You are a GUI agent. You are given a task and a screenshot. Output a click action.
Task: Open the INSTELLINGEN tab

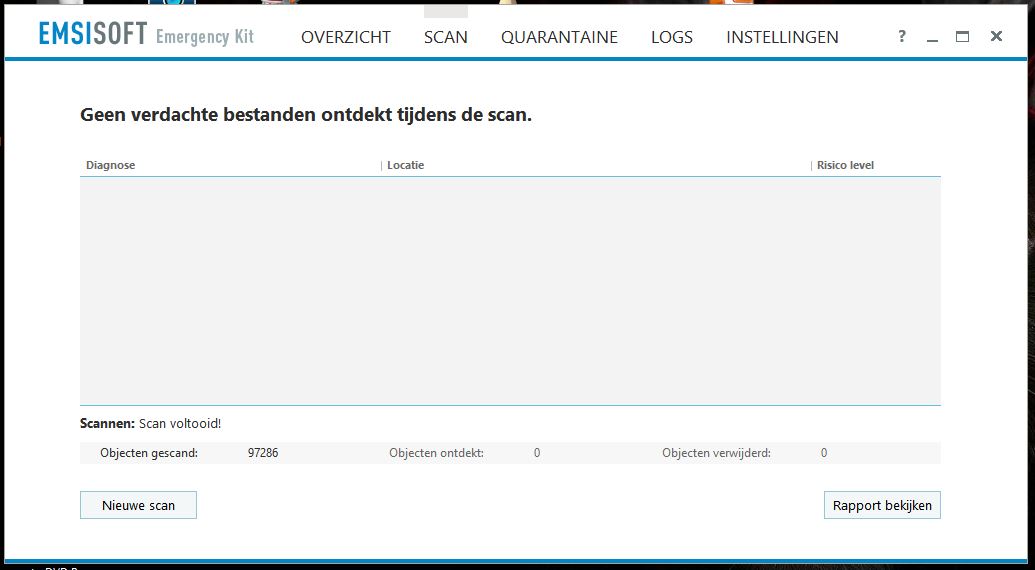(x=782, y=37)
